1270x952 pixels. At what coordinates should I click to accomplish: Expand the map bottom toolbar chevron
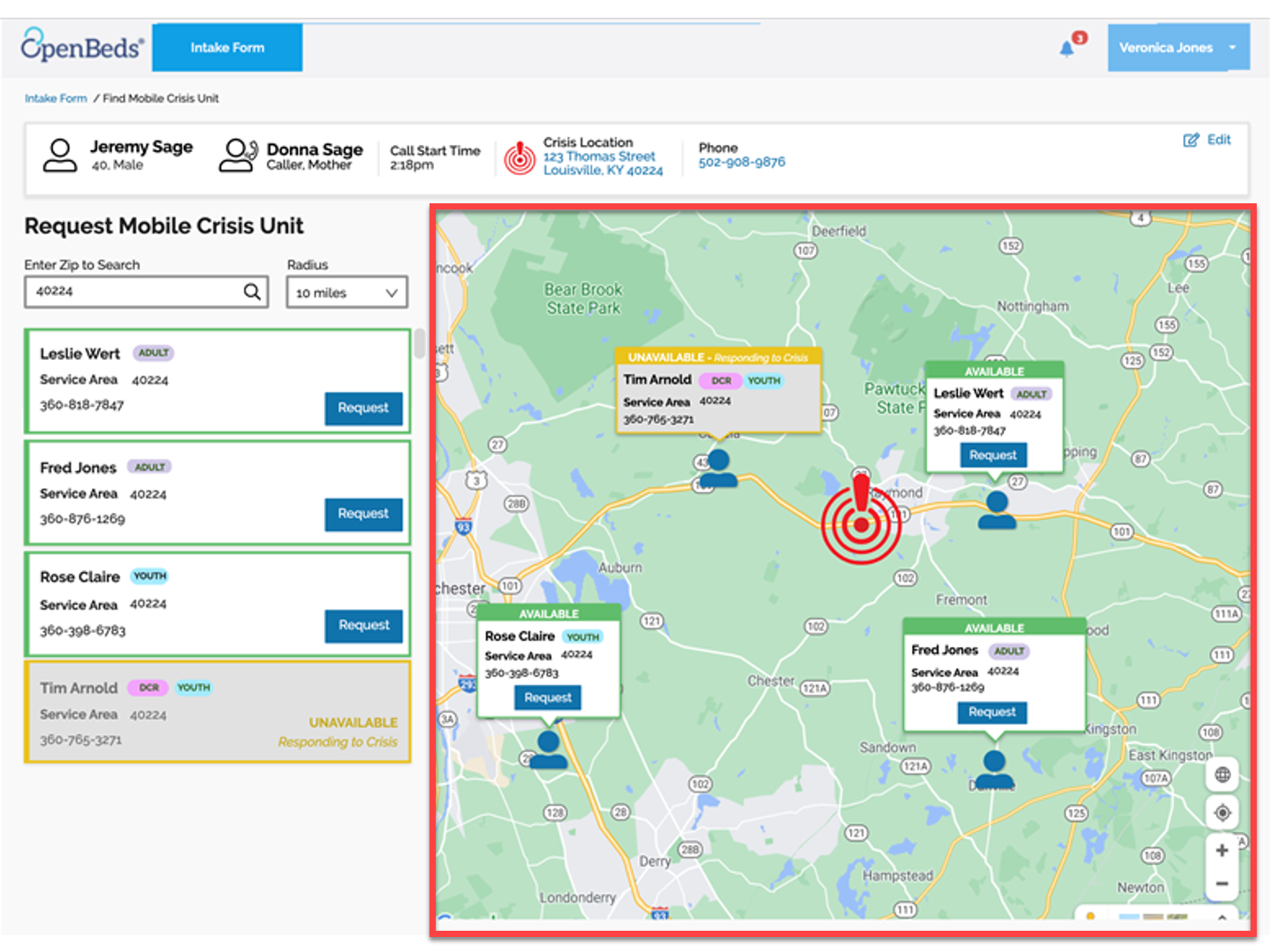tap(1221, 917)
